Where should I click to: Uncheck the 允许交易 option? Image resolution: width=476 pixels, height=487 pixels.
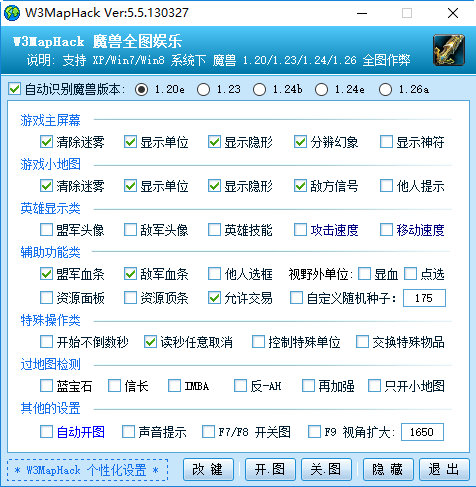coord(214,298)
